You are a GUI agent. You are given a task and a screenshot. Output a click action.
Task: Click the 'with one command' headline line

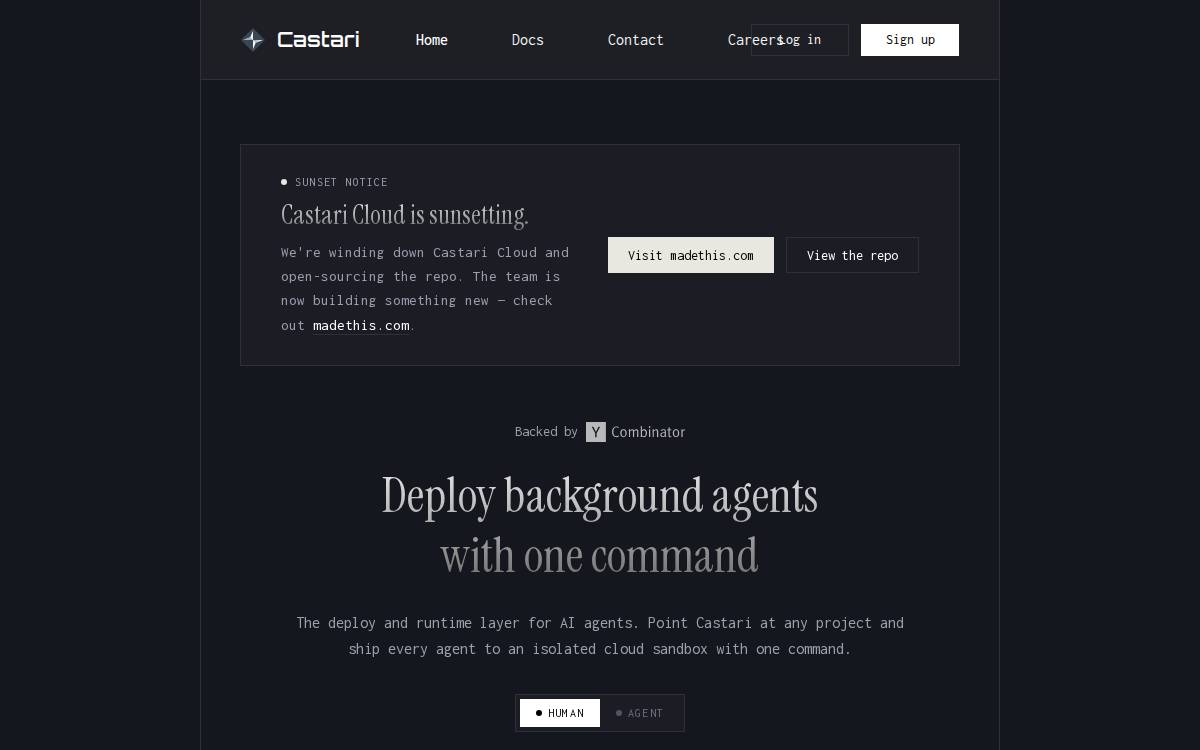(600, 555)
